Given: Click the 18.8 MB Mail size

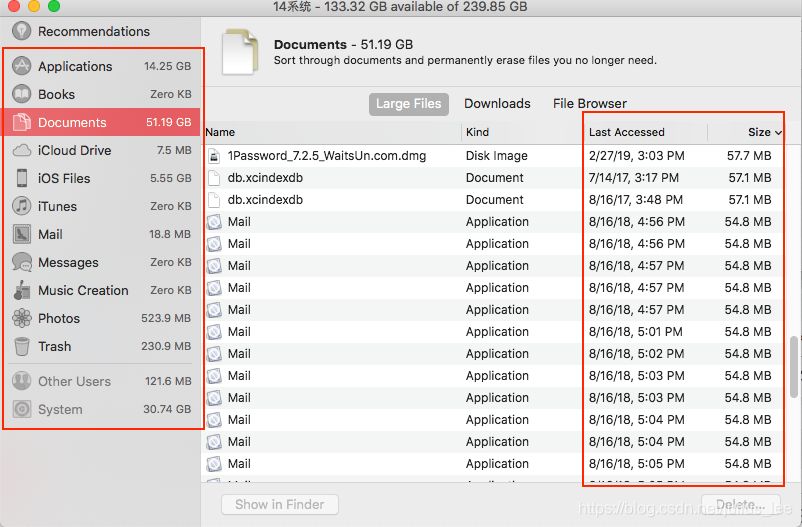Looking at the screenshot, I should (x=170, y=234).
